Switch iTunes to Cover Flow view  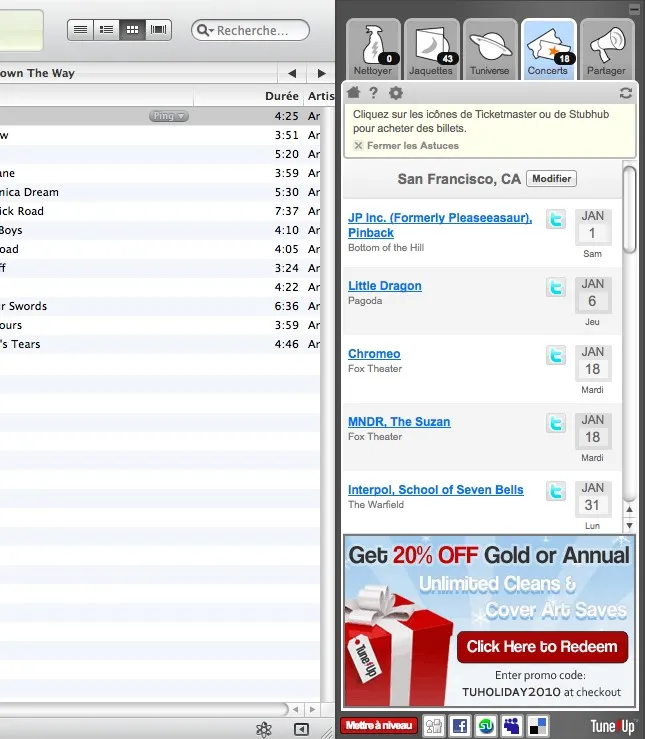tap(158, 30)
